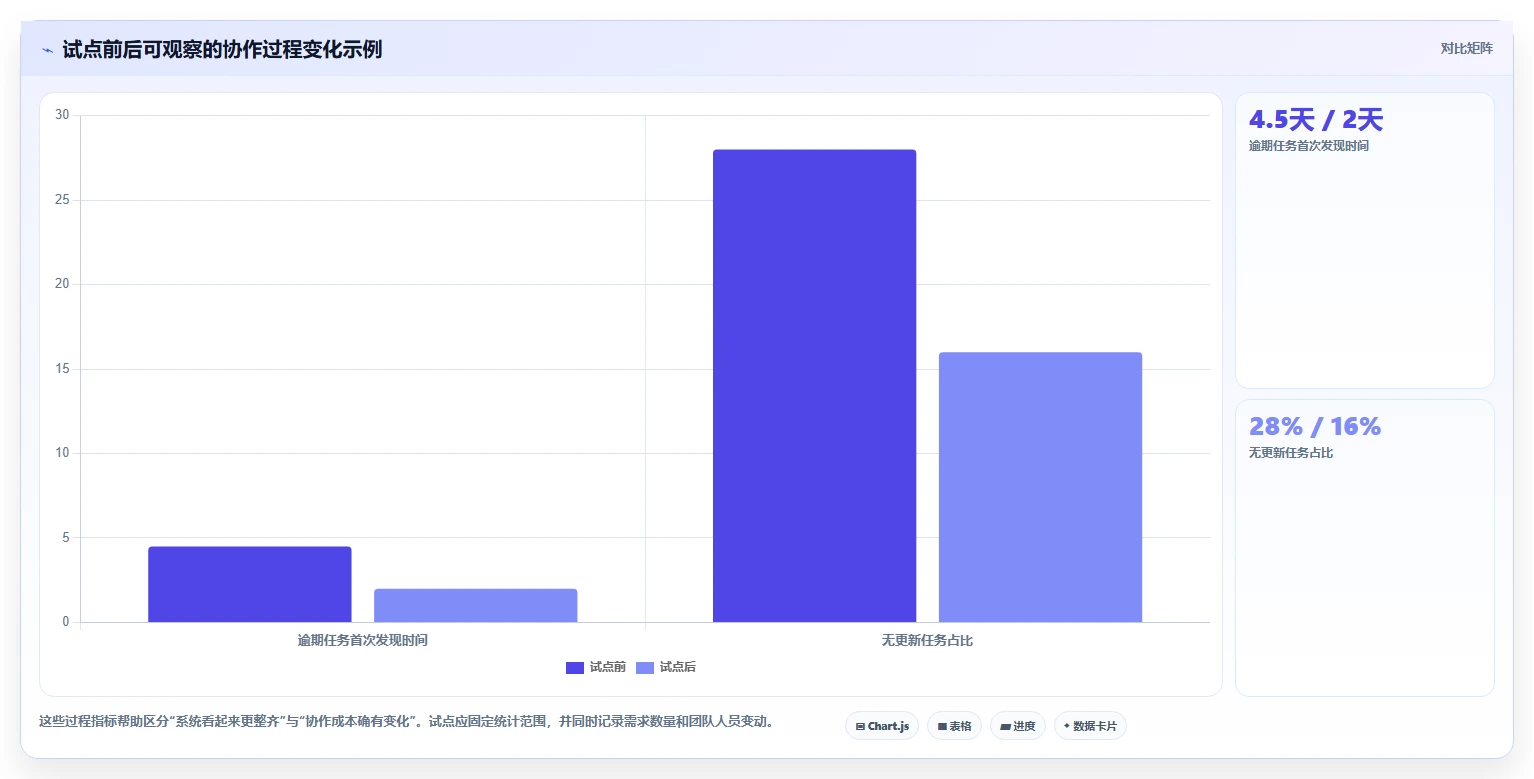Click the light blue 试点后 legend swatch
The image size is (1534, 779).
coord(645,668)
